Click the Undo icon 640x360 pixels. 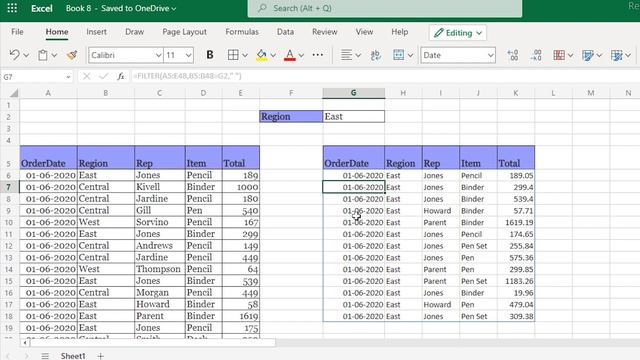pyautogui.click(x=14, y=55)
